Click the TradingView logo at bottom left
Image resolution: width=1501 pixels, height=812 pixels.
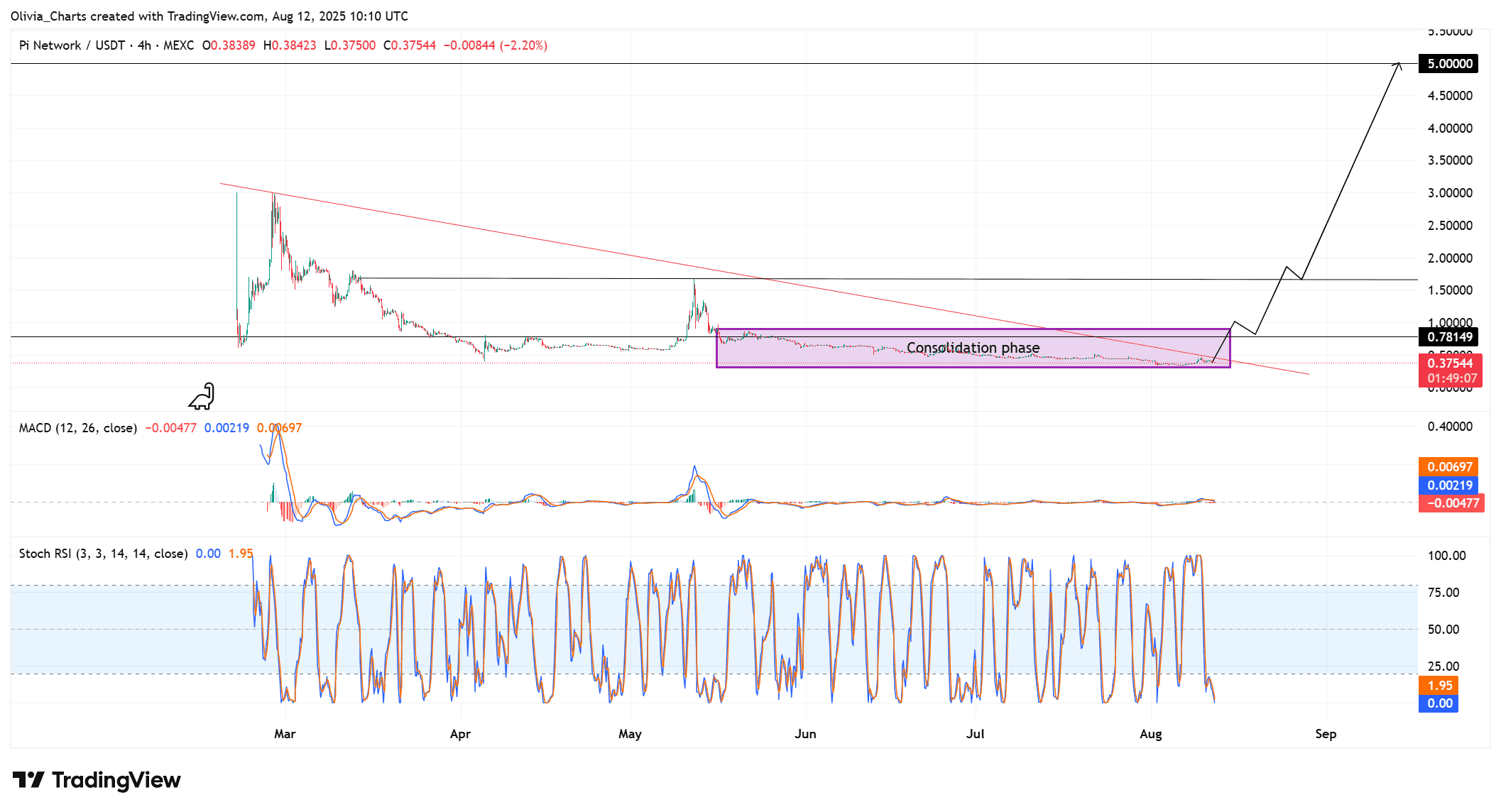[92, 780]
